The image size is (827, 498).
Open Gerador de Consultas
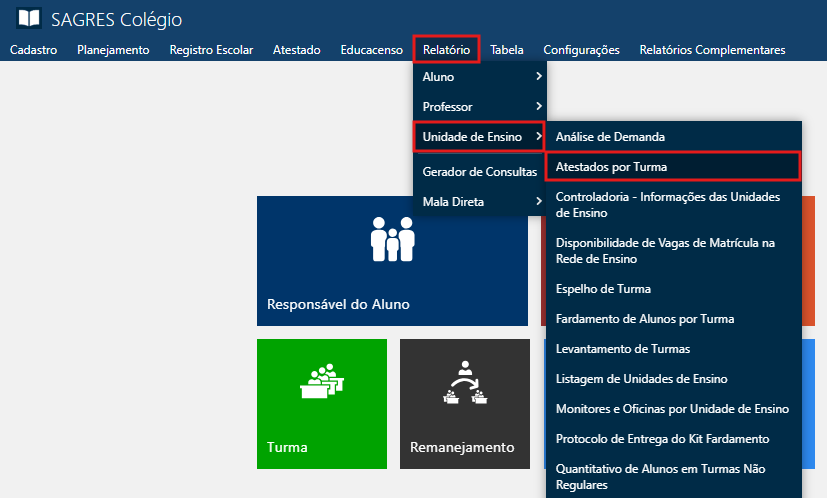[479, 172]
